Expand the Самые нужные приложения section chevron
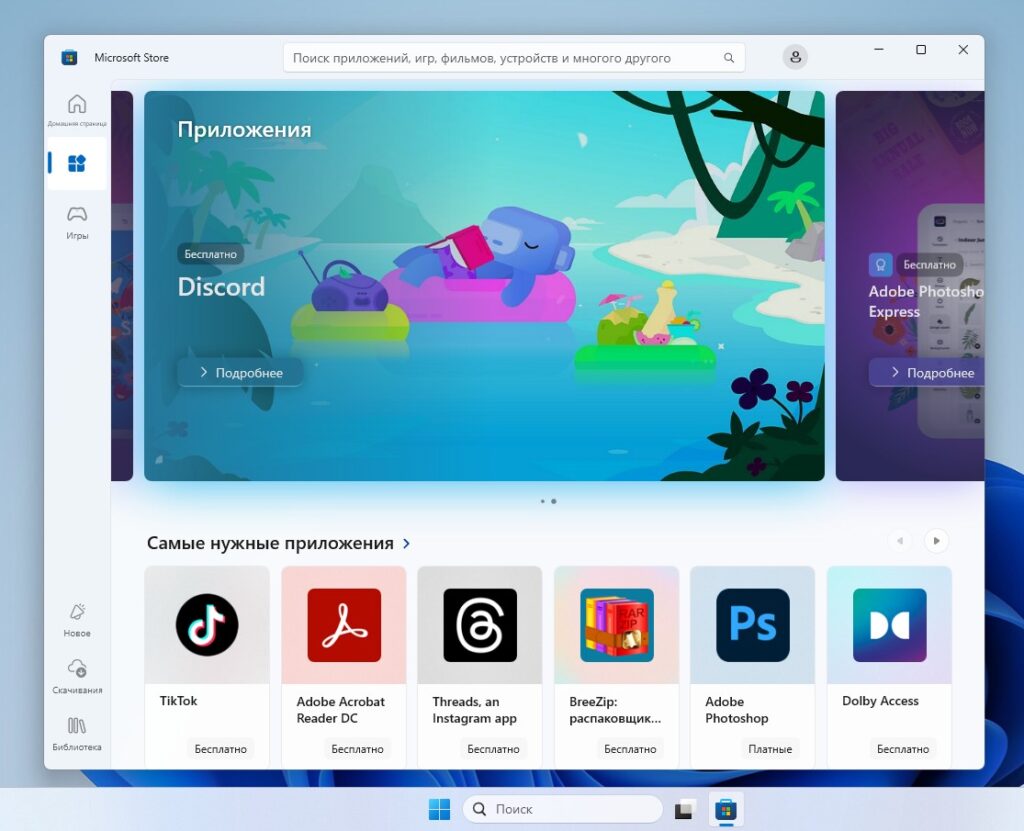 point(406,544)
